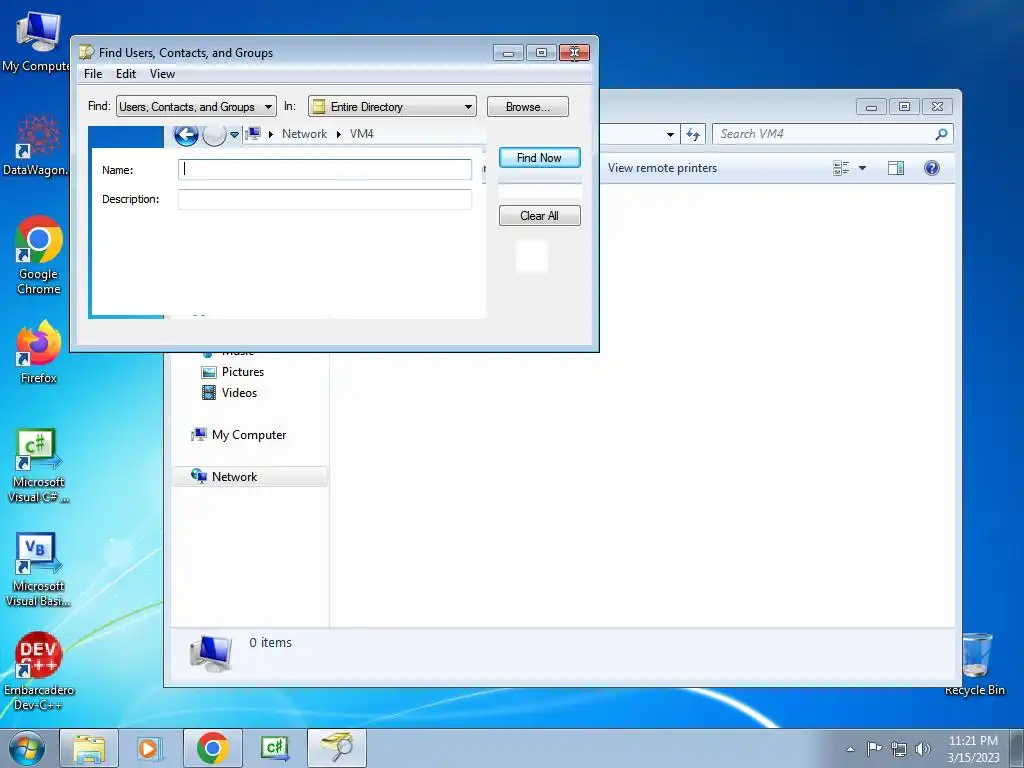Open Microsoft Visual Basic desktop shortcut
1024x768 pixels.
click(x=39, y=570)
